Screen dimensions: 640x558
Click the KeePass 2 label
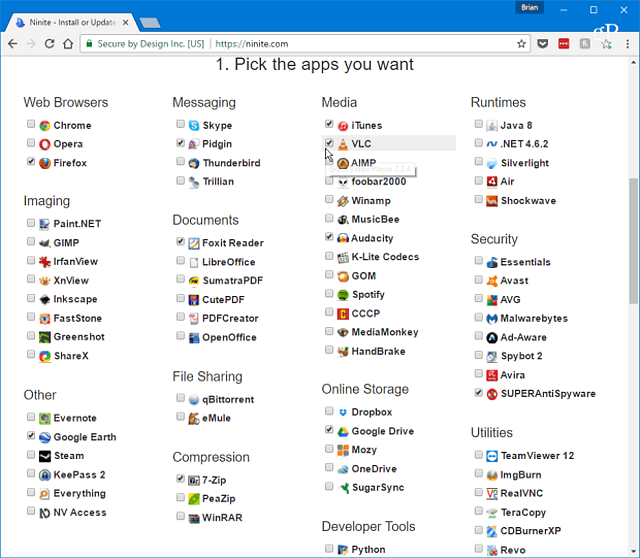point(79,475)
